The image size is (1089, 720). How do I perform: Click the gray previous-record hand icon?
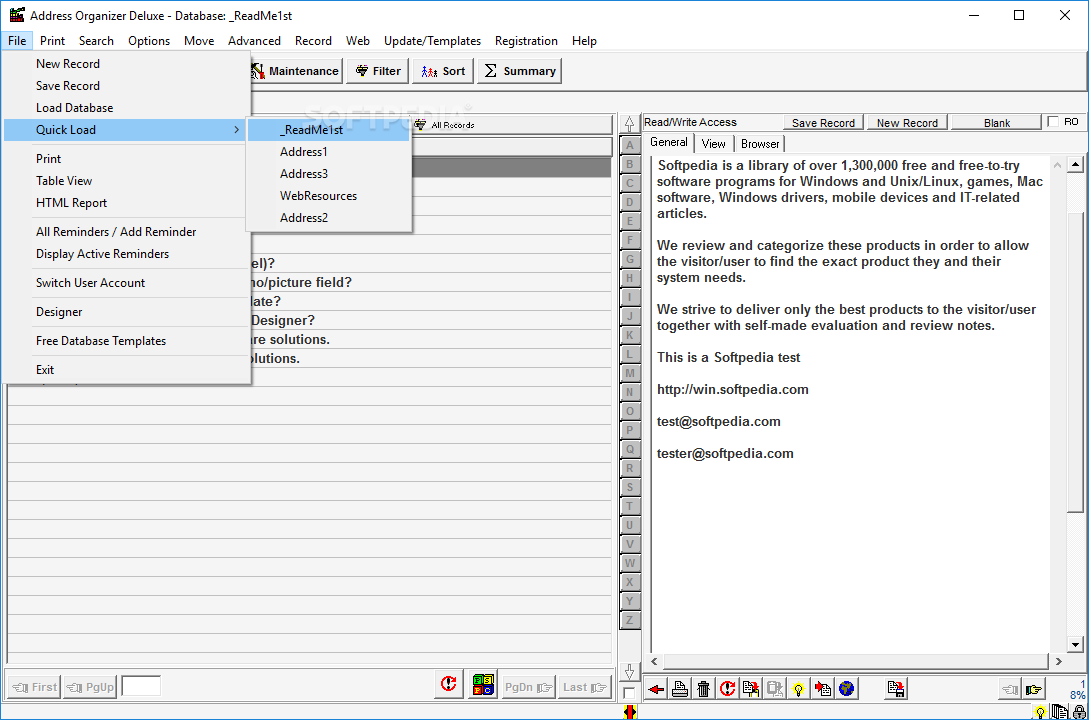[1010, 689]
